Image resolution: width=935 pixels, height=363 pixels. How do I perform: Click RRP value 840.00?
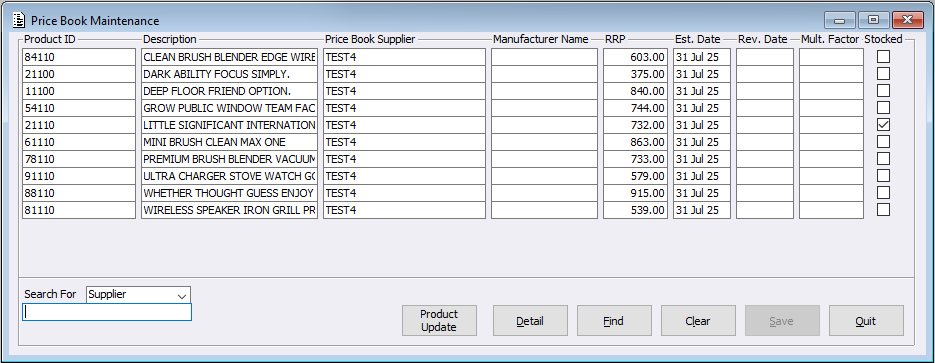pos(636,91)
